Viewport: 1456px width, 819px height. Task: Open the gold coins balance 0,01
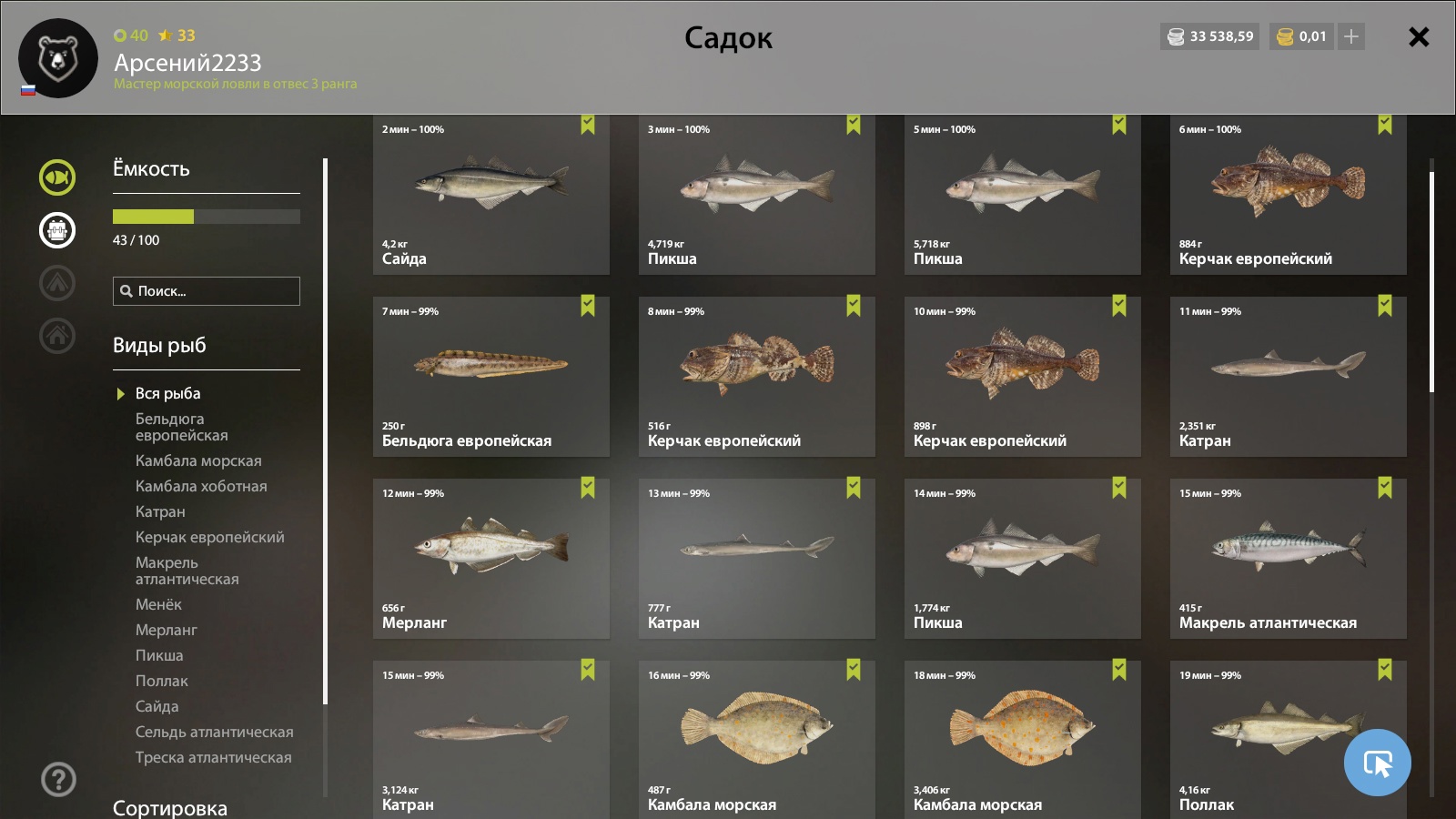[1302, 36]
